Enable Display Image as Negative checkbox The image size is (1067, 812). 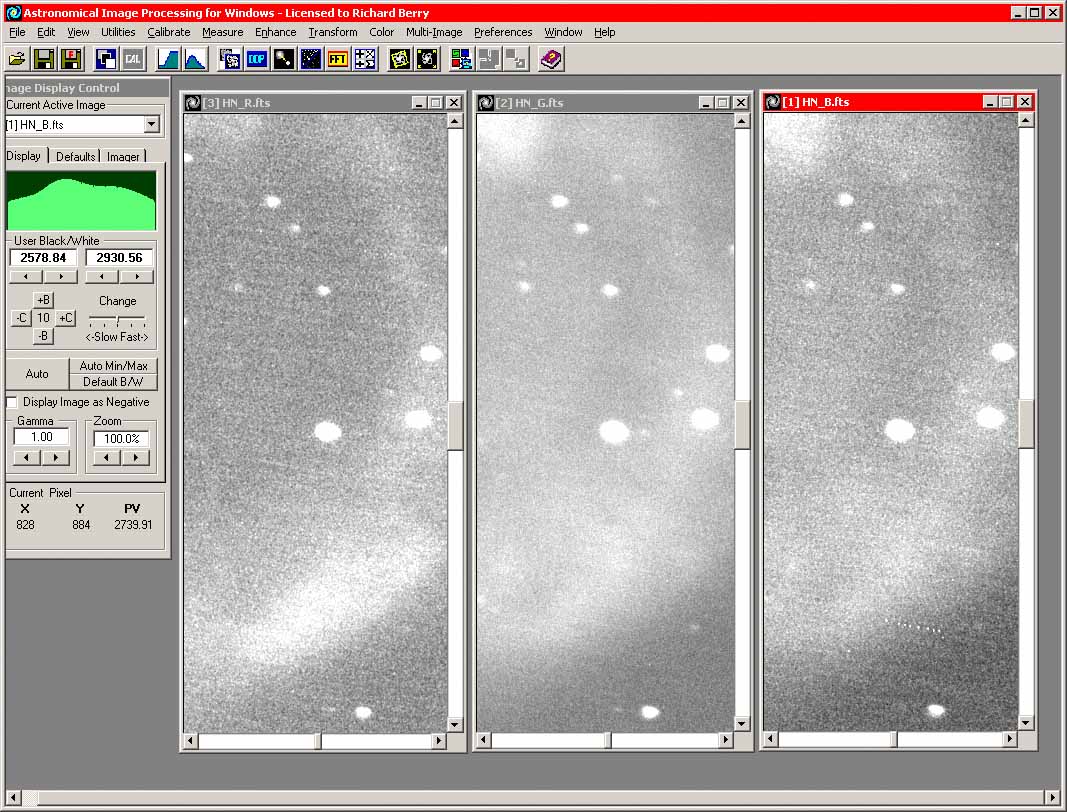(12, 402)
